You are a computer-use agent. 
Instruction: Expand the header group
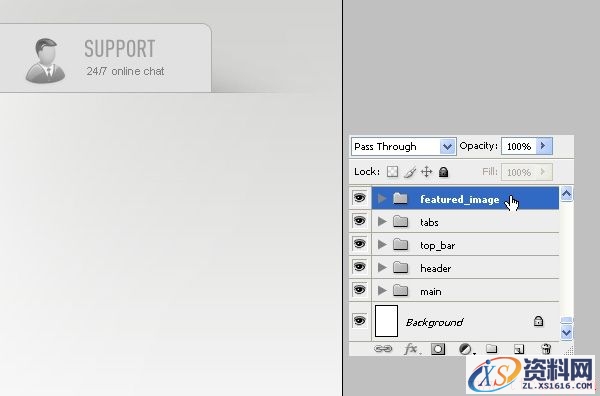[x=382, y=267]
